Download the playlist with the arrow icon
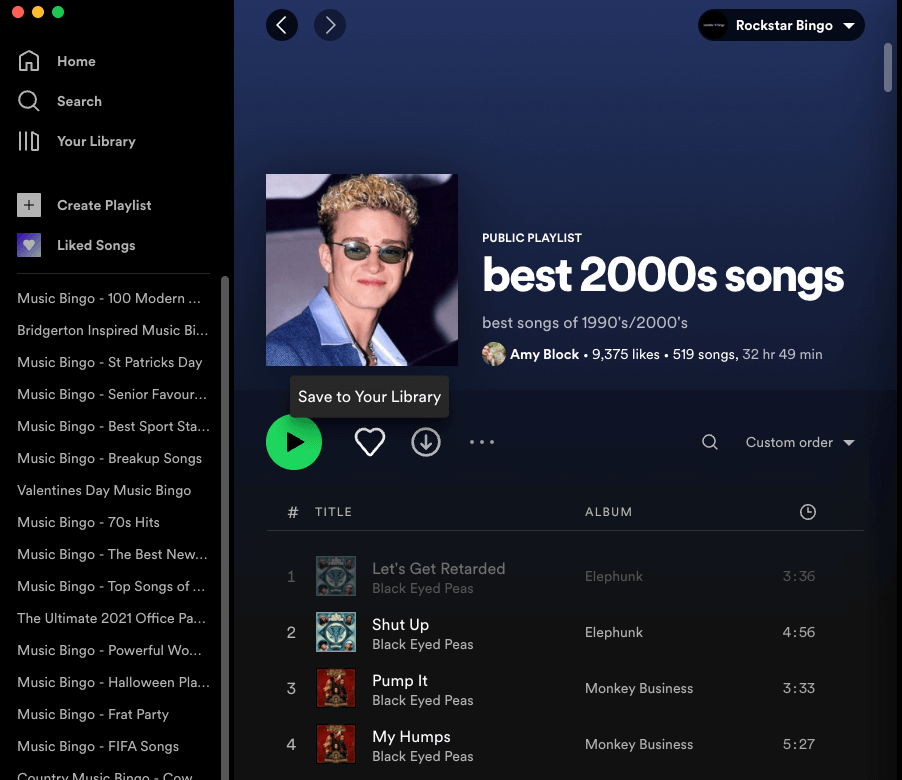This screenshot has height=780, width=902. [x=426, y=442]
